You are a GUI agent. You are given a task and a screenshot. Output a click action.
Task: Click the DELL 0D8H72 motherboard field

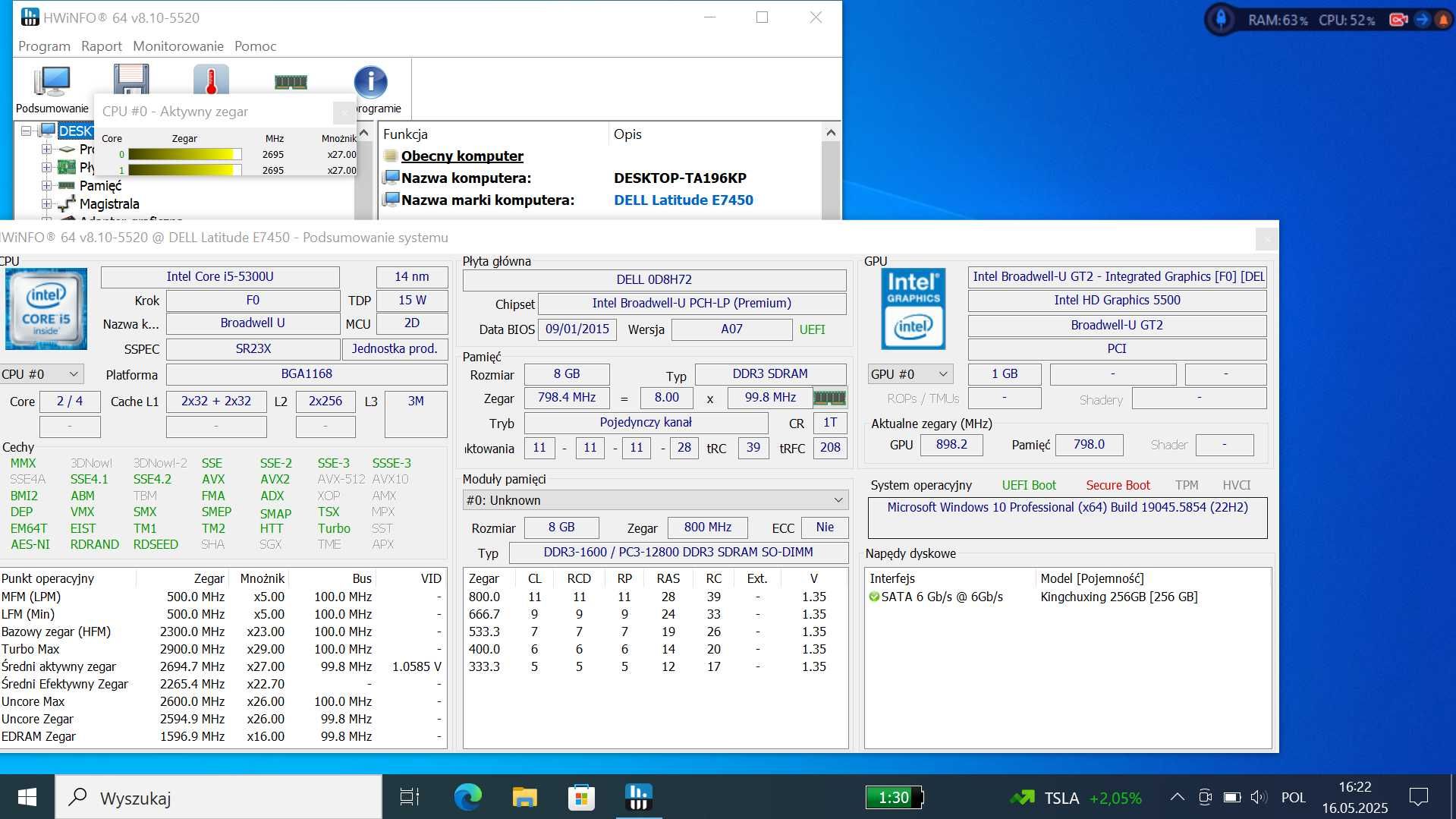654,279
